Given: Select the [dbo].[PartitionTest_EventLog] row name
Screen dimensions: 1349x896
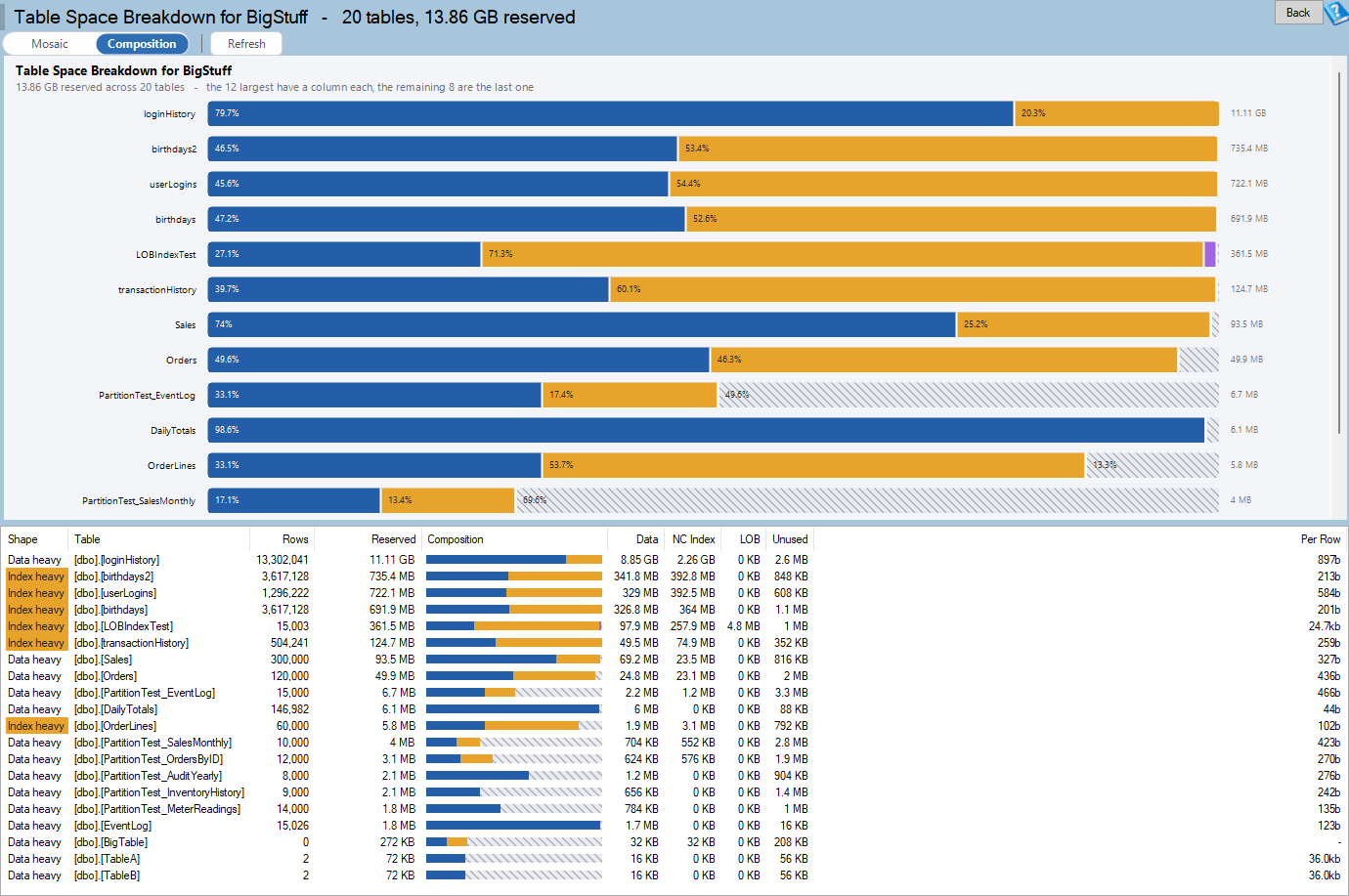Looking at the screenshot, I should click(x=145, y=693).
